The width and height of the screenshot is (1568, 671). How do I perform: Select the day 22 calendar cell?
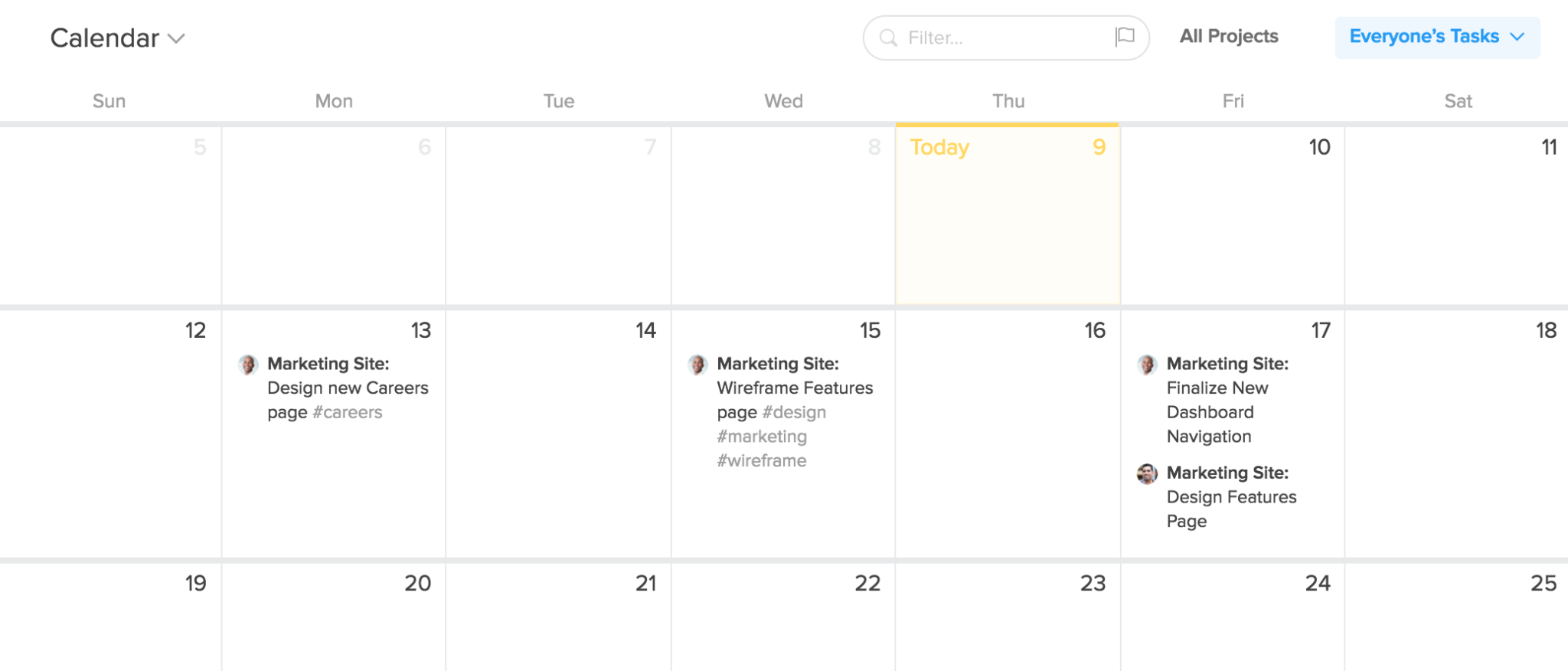[x=783, y=617]
